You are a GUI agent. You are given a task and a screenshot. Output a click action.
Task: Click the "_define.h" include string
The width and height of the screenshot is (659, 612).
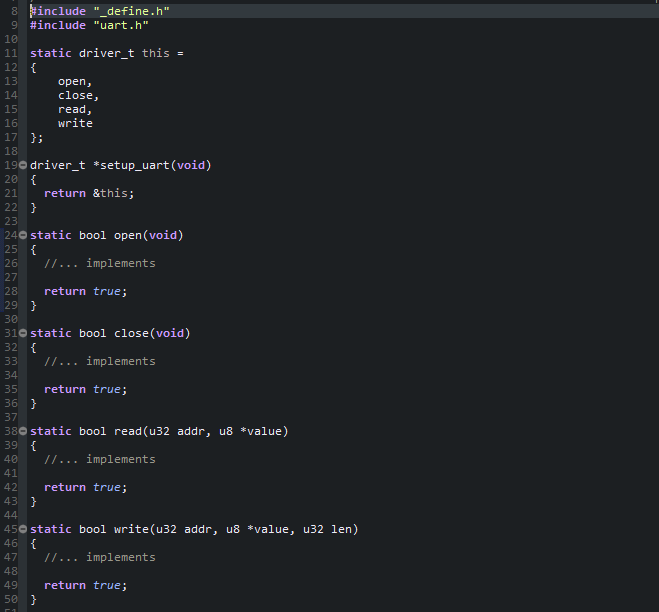click(x=131, y=11)
